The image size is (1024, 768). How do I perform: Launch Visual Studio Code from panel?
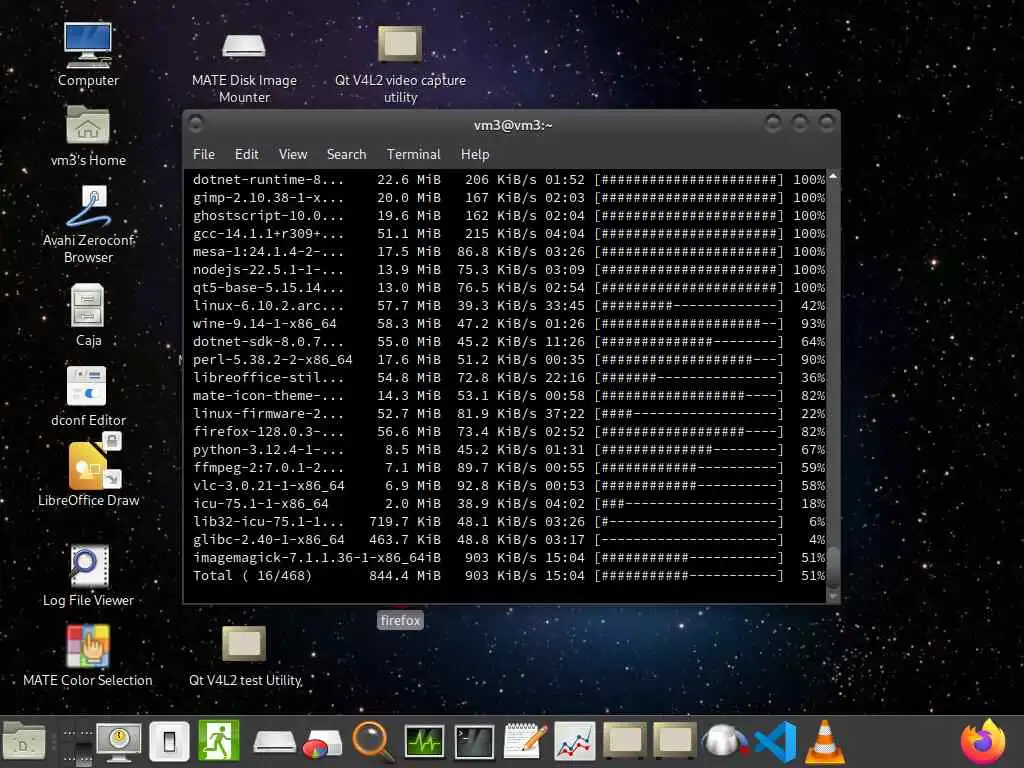(x=775, y=742)
